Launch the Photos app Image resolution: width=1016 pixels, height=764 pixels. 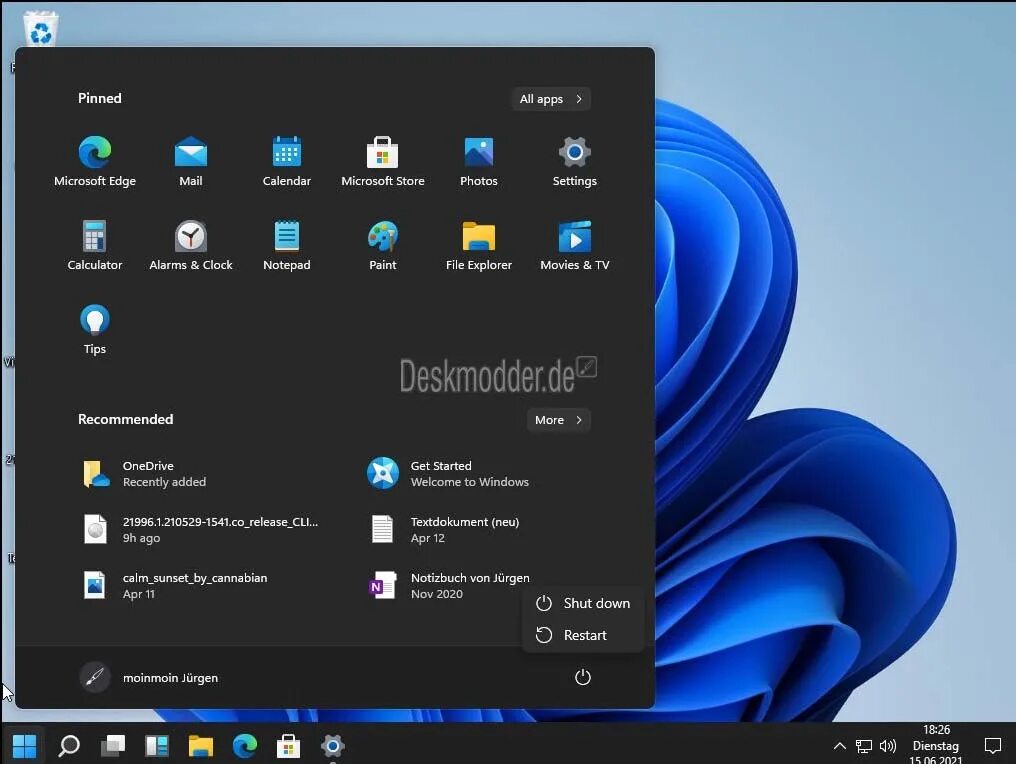[x=479, y=160]
